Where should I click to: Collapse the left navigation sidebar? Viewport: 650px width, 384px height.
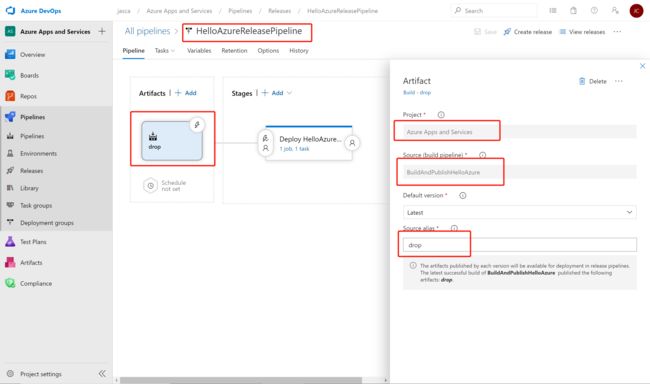coord(102,374)
